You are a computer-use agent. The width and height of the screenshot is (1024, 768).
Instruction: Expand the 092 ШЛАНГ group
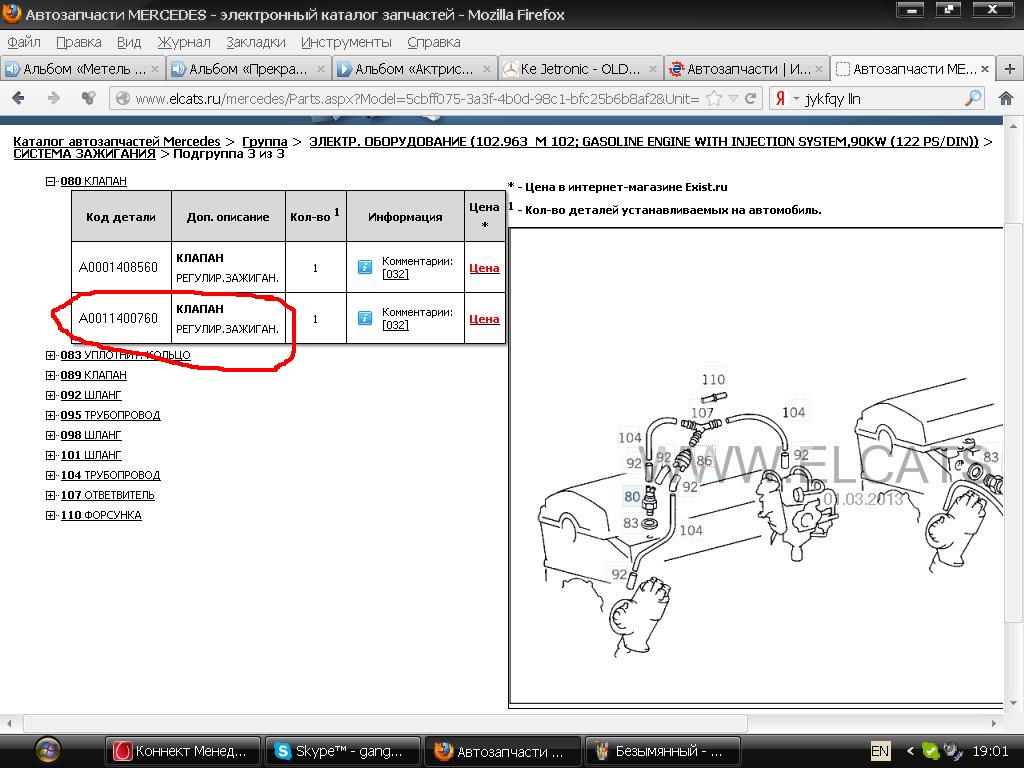(x=50, y=395)
